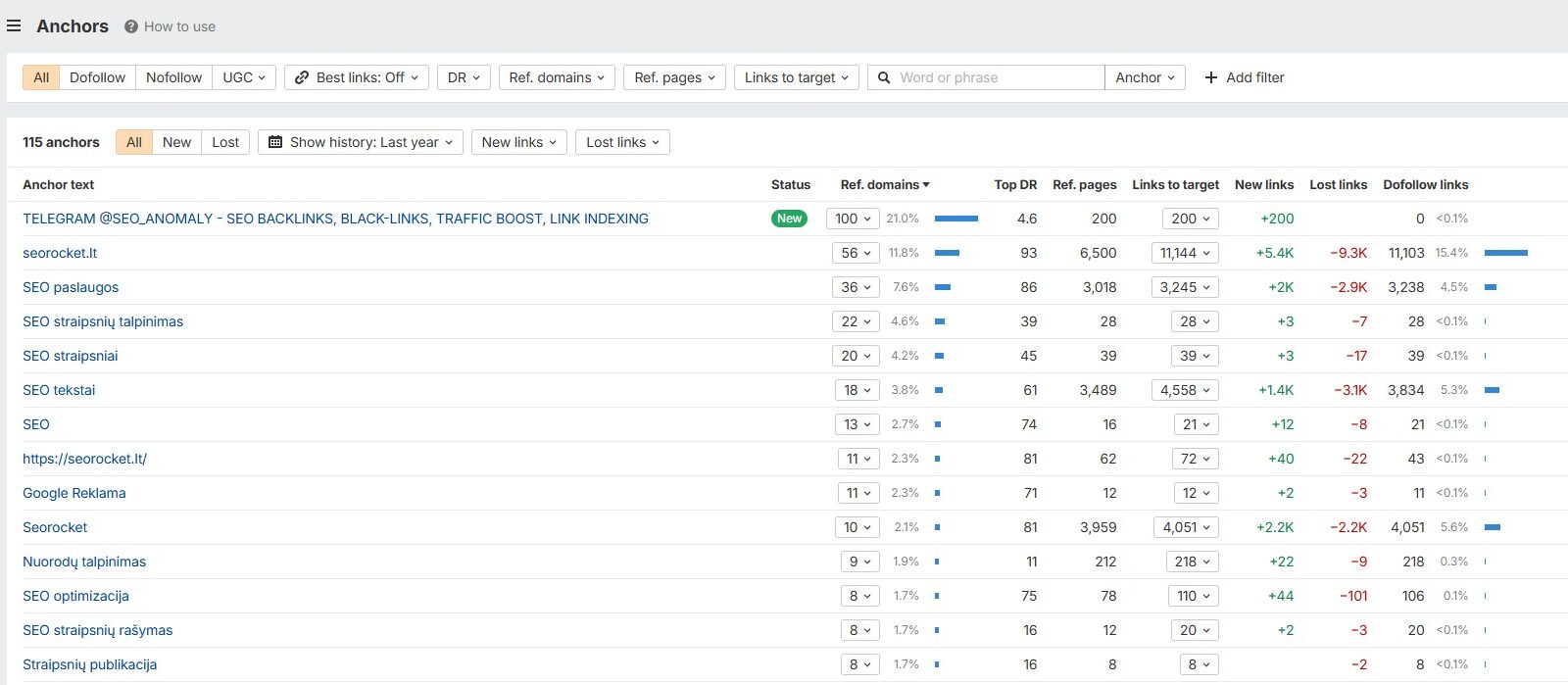The width and height of the screenshot is (1568, 685).
Task: Click the Google Reklama anchor text
Action: (74, 493)
